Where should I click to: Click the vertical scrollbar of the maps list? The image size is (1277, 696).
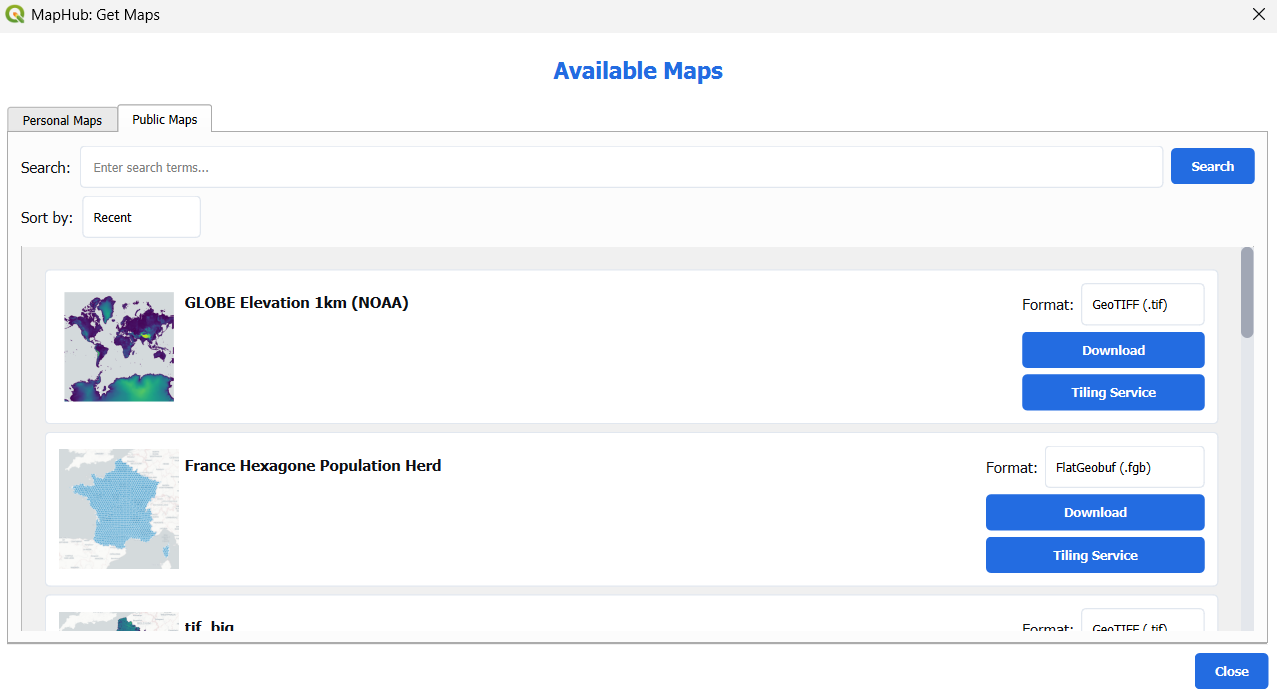[x=1246, y=292]
